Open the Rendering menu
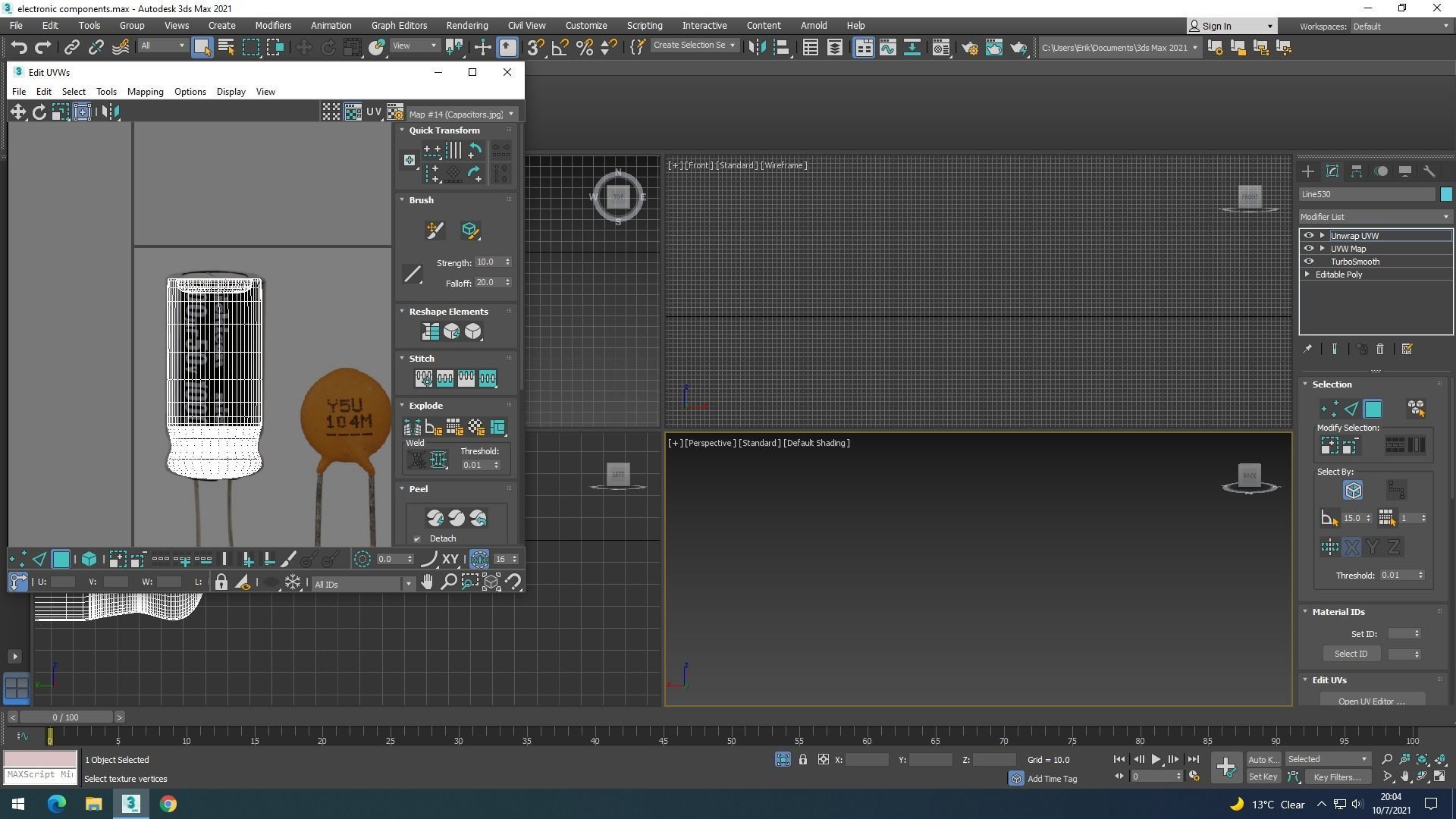 [466, 26]
